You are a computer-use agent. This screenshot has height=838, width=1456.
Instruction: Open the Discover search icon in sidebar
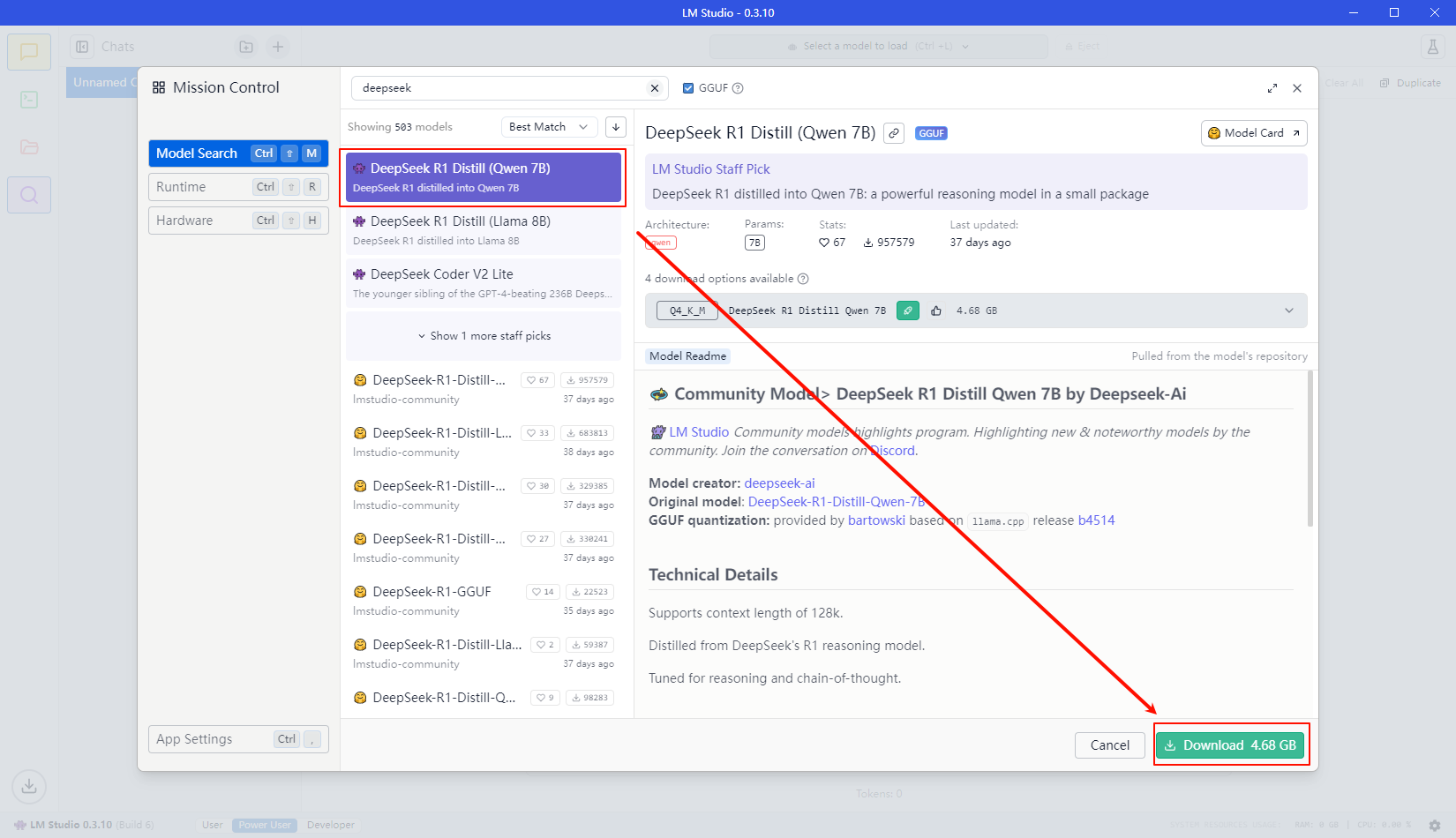tap(29, 195)
